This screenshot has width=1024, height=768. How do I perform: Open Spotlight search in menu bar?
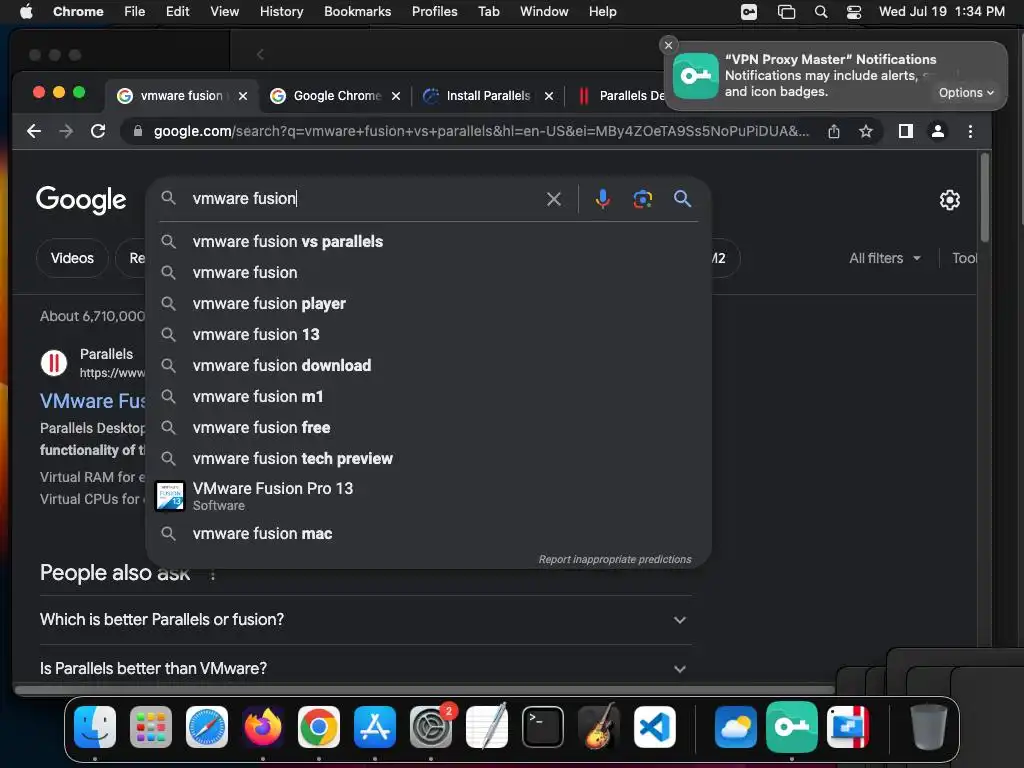pyautogui.click(x=821, y=12)
